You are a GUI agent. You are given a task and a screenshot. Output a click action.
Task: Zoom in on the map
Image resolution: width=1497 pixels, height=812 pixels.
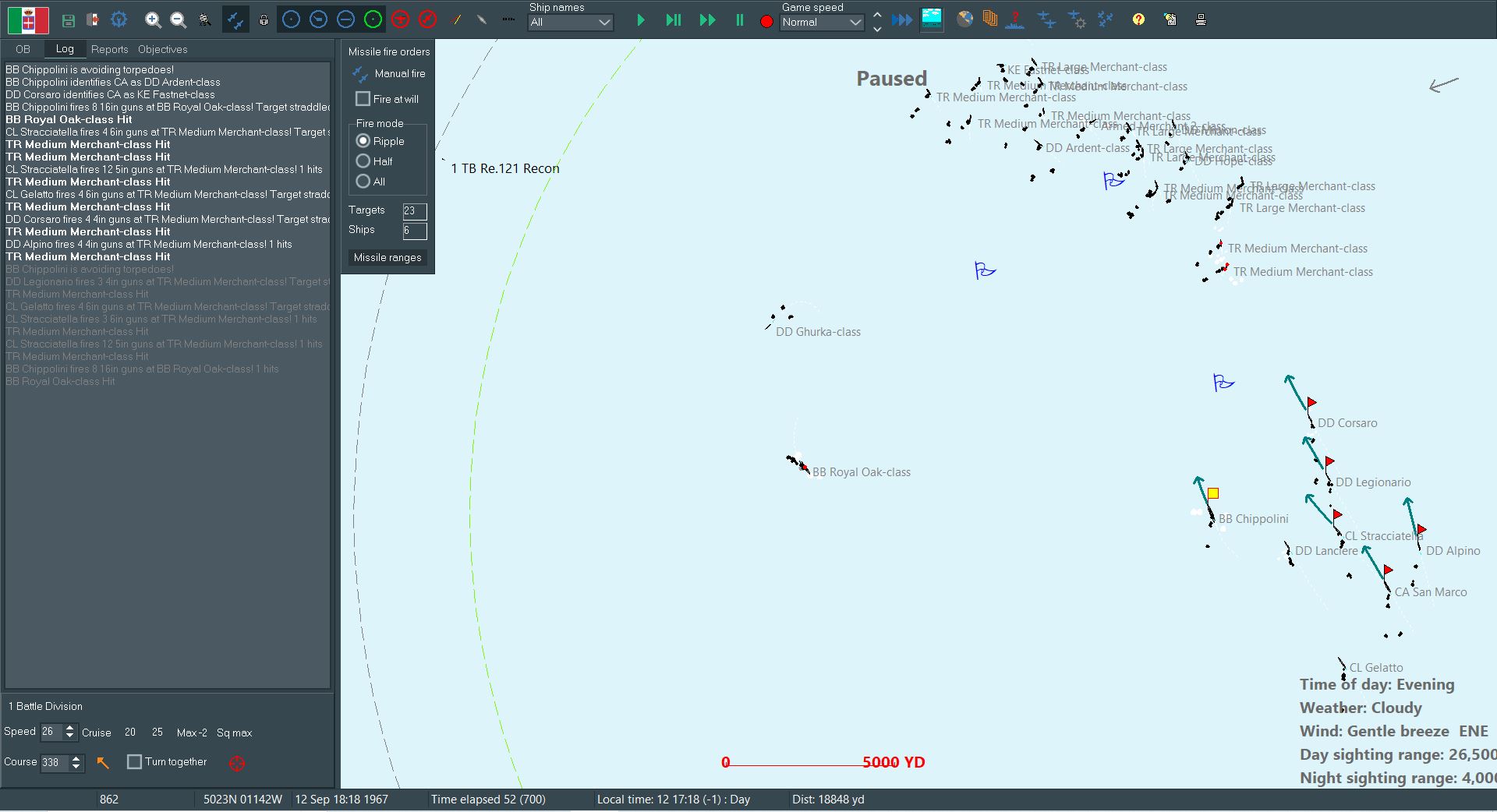coord(154,20)
